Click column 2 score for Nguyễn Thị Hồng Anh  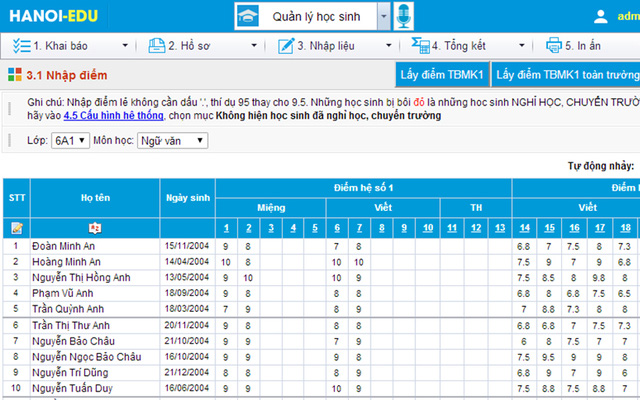point(248,278)
